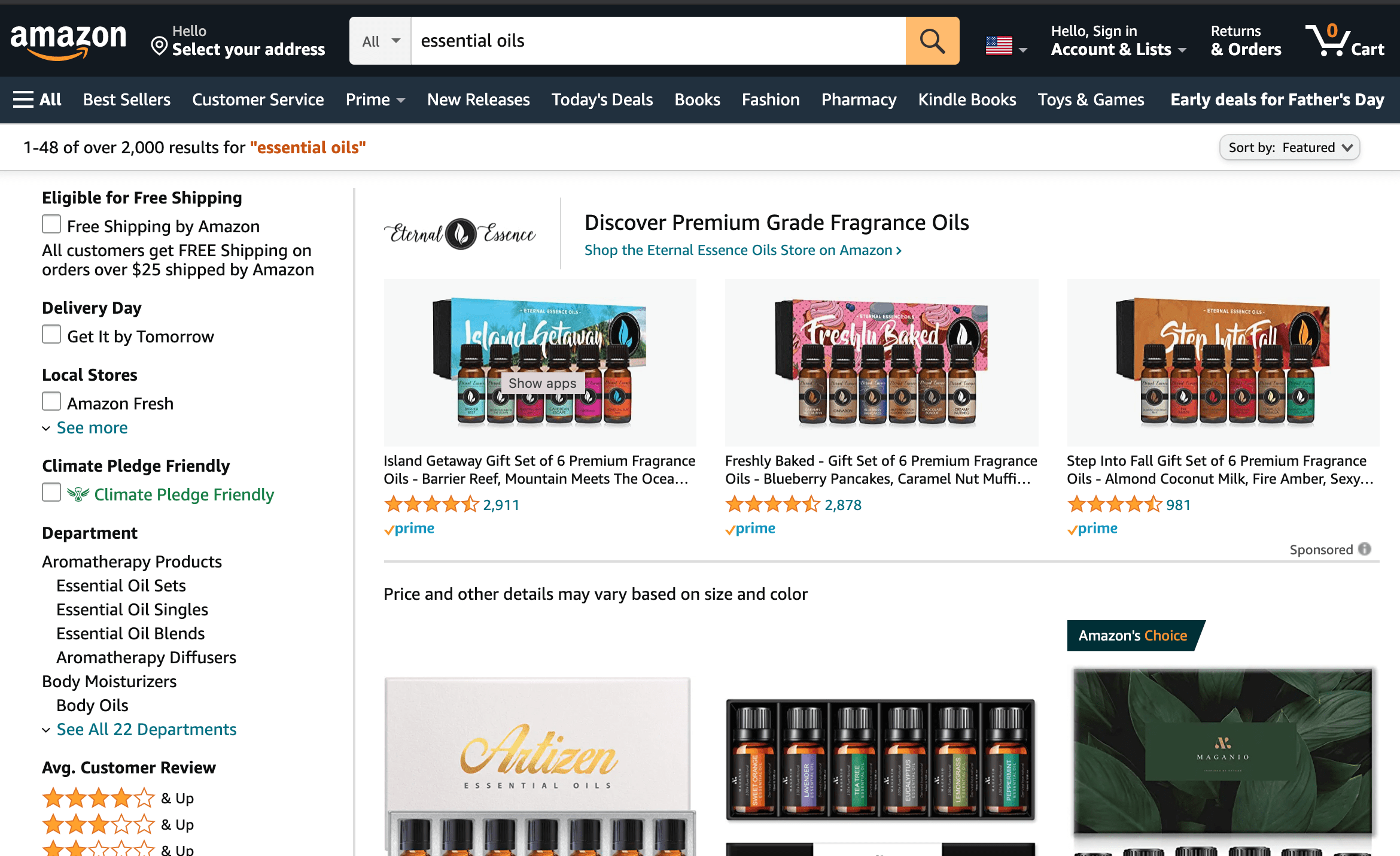
Task: Shop the Eternal Essence Oils Store link
Action: pyautogui.click(x=743, y=250)
